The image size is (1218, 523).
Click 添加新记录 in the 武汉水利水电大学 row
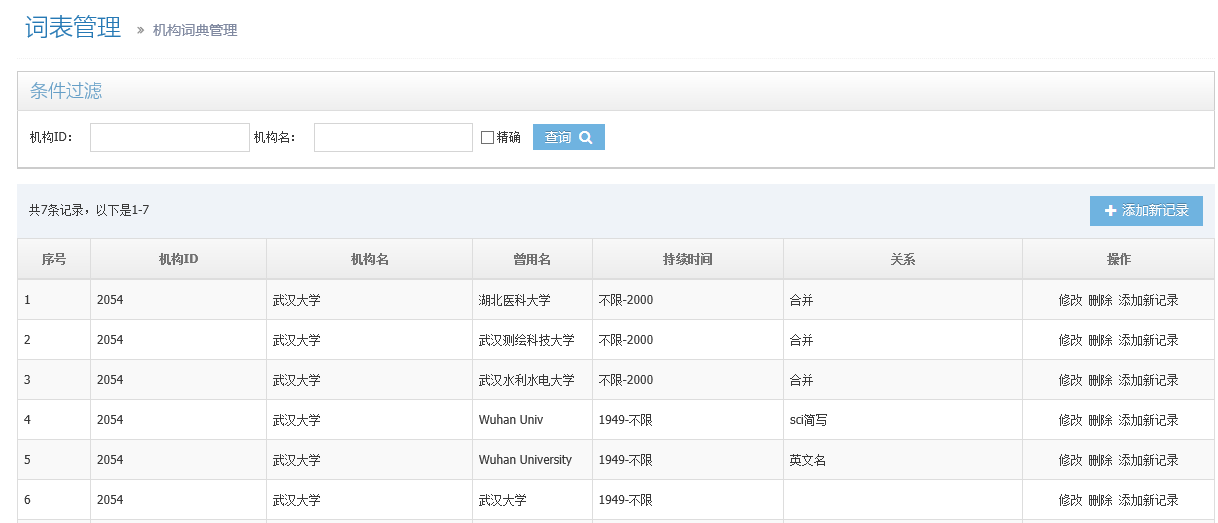tap(1148, 380)
